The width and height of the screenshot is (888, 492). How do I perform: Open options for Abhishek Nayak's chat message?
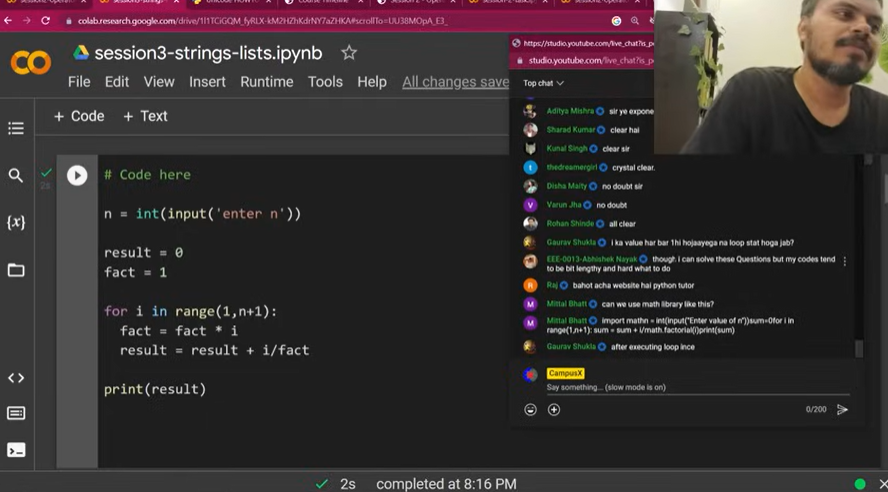(x=844, y=262)
